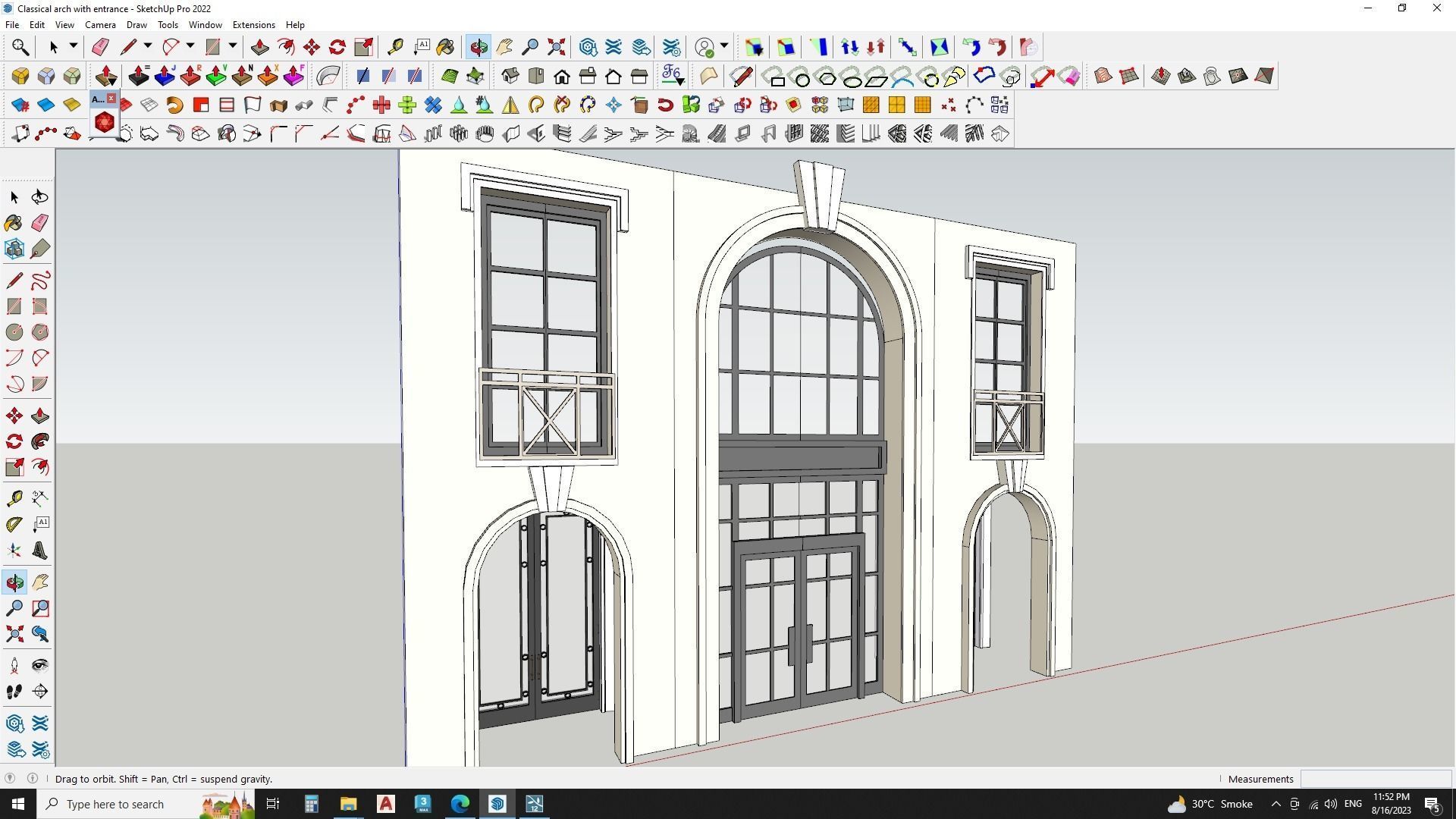Screen dimensions: 1456x819
Task: Select the Circle tool in left toolbar
Action: (x=14, y=332)
